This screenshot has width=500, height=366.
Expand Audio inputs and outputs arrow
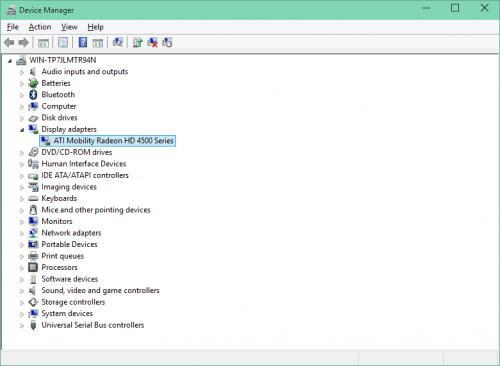tap(22, 72)
